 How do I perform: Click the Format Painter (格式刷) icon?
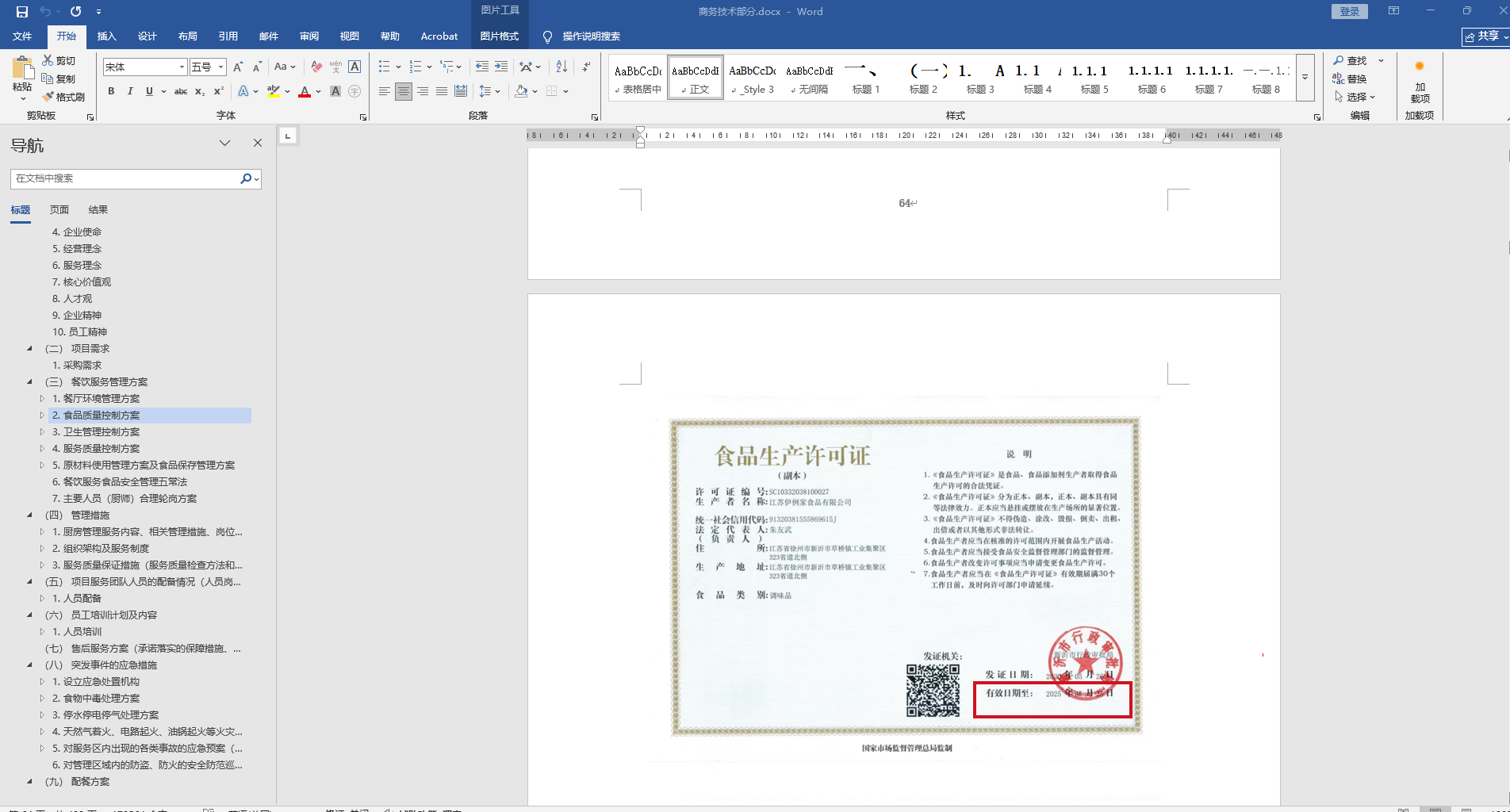tap(48, 97)
